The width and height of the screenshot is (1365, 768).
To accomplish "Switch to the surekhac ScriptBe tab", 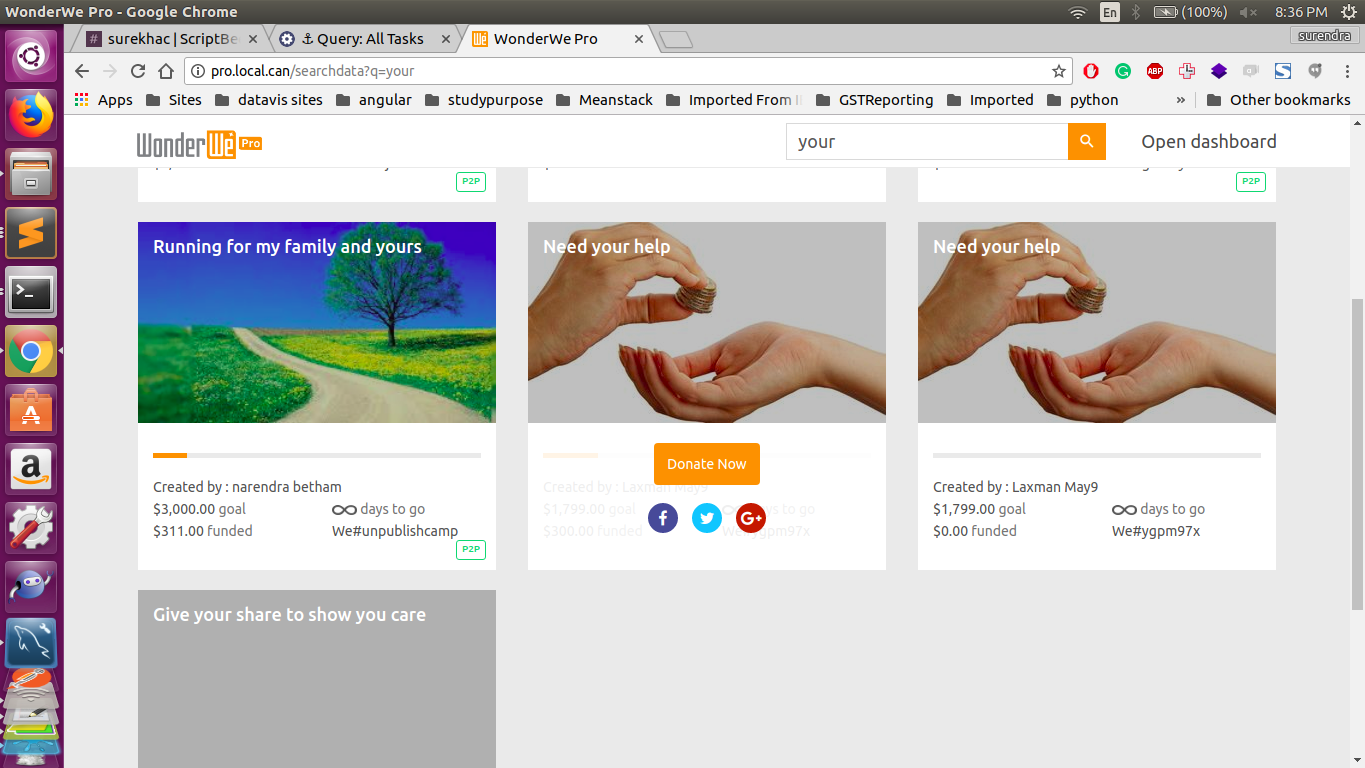I will [x=170, y=39].
